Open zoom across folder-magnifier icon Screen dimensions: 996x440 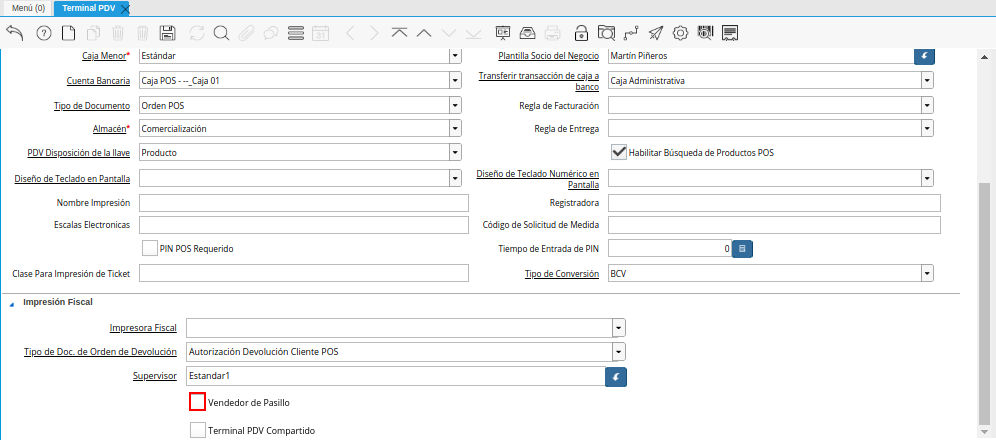click(x=607, y=33)
